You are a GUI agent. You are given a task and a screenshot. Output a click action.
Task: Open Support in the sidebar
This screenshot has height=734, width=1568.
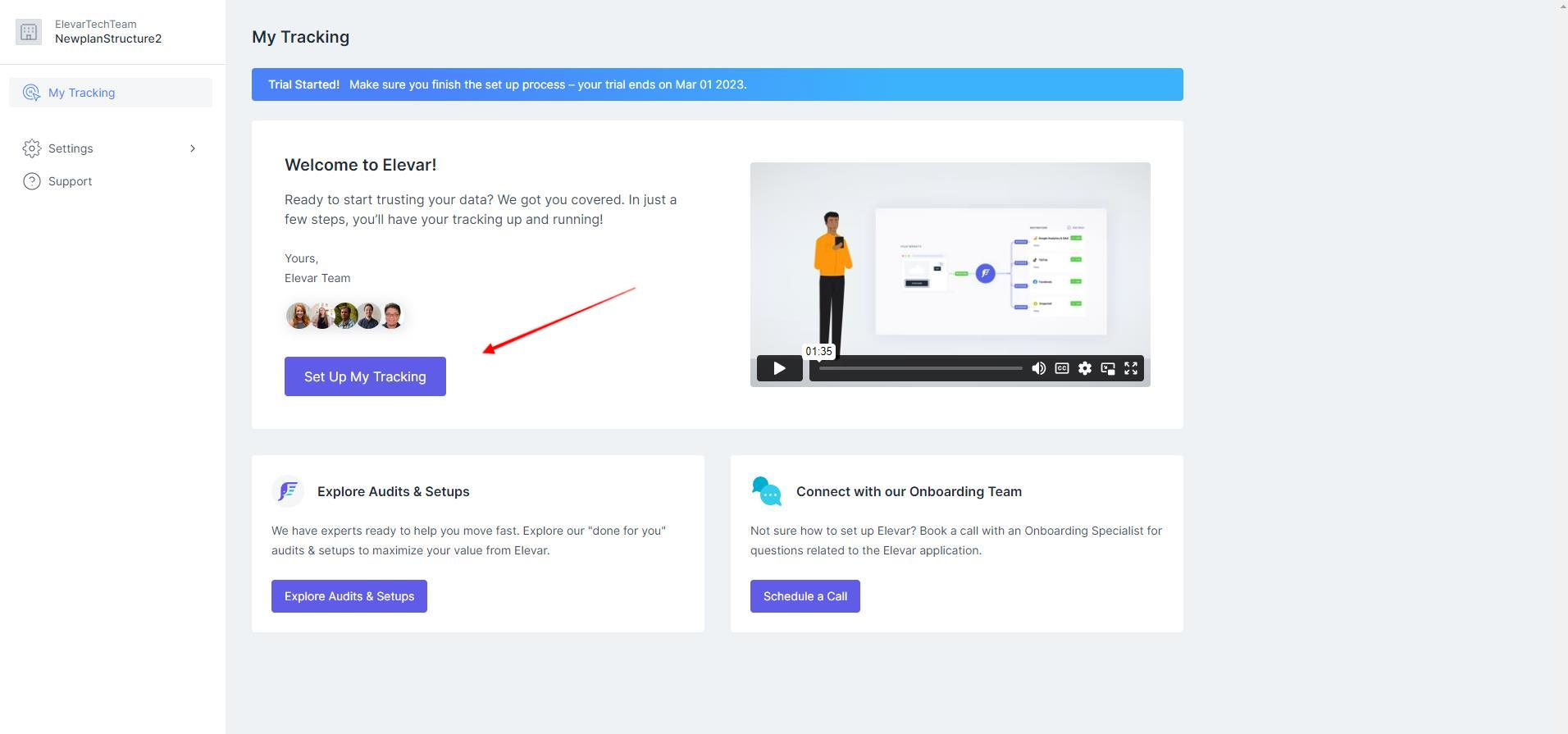pos(111,181)
